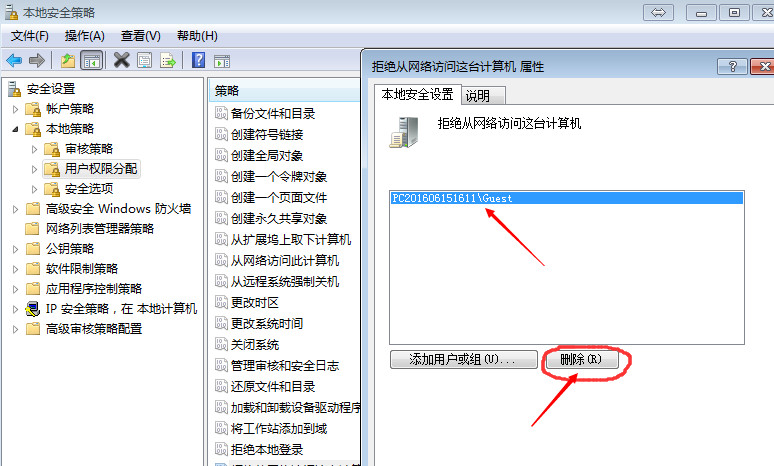Click the forward arrow toolbar icon
Viewport: 774px width, 466px height.
pos(37,61)
